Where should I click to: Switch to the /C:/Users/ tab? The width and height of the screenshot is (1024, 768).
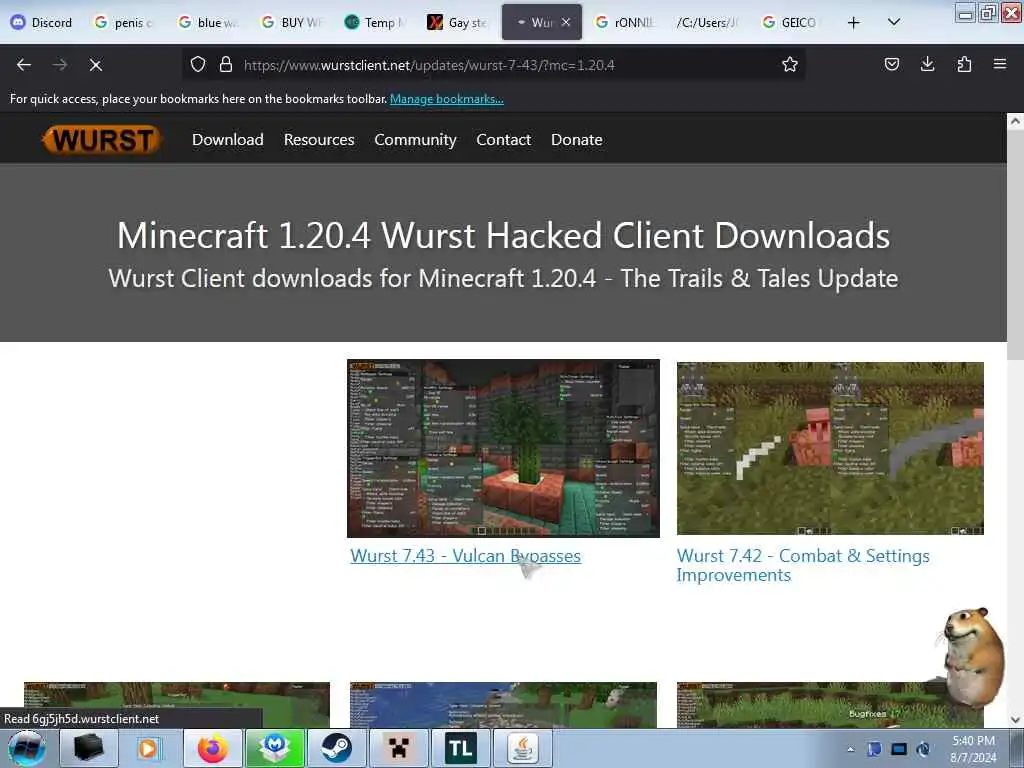[x=709, y=23]
